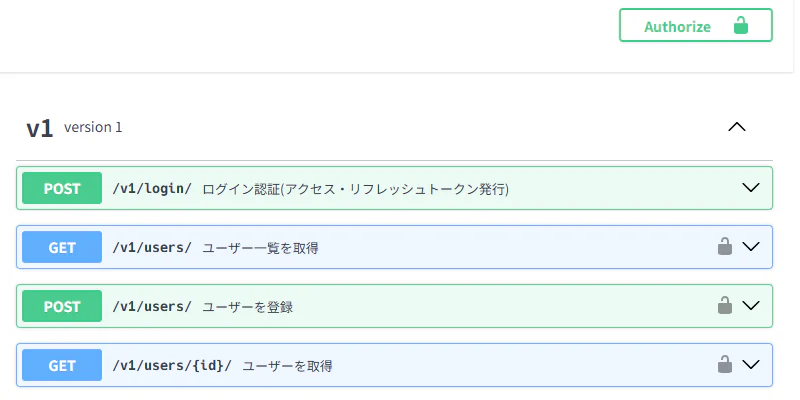Expand the GET /v1/users/ operation chevron

click(x=752, y=247)
